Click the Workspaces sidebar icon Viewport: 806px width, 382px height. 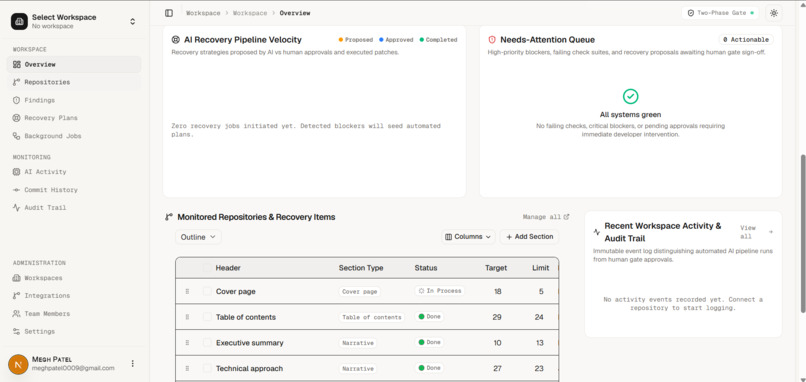16,278
